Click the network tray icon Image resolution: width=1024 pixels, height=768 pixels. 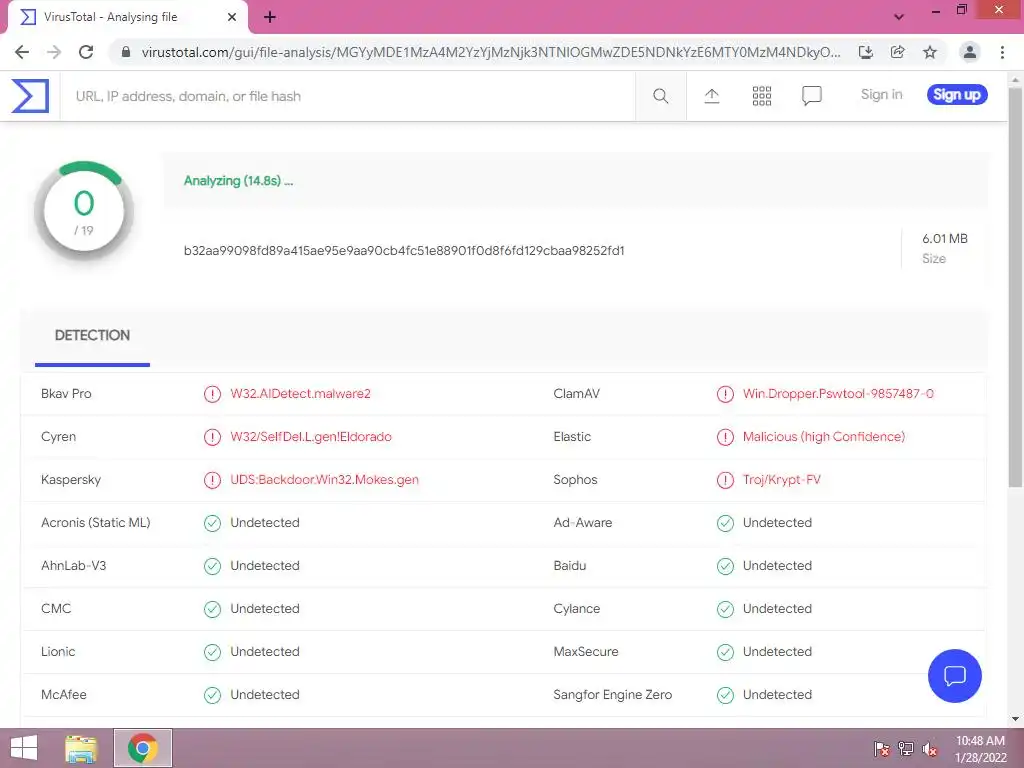[906, 749]
